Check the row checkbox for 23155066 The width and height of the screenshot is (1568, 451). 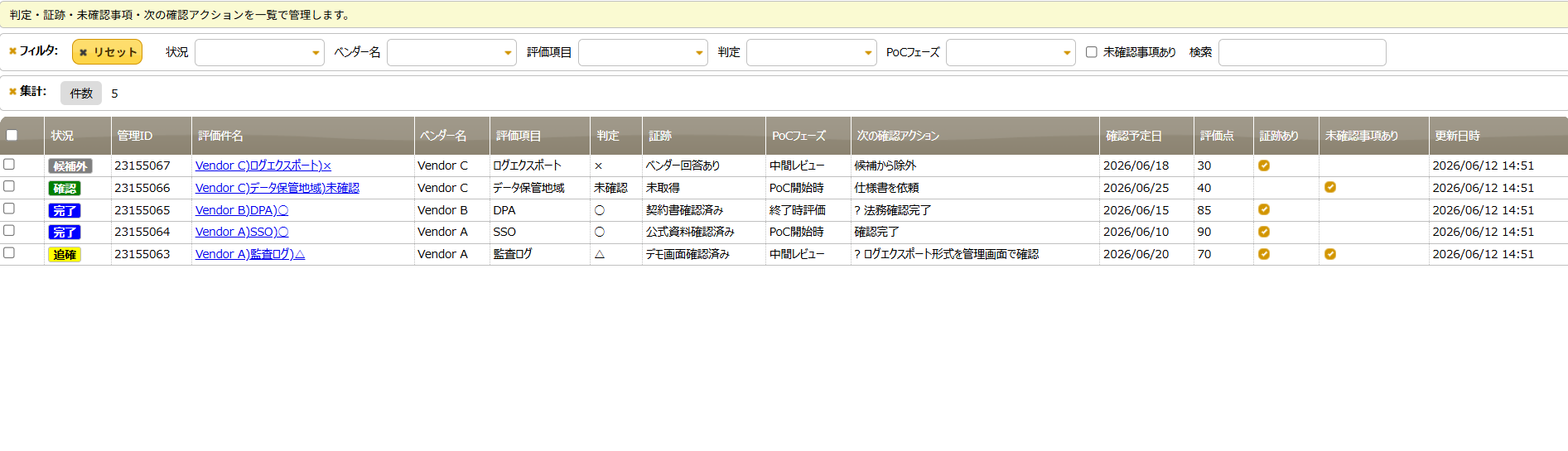(x=9, y=186)
